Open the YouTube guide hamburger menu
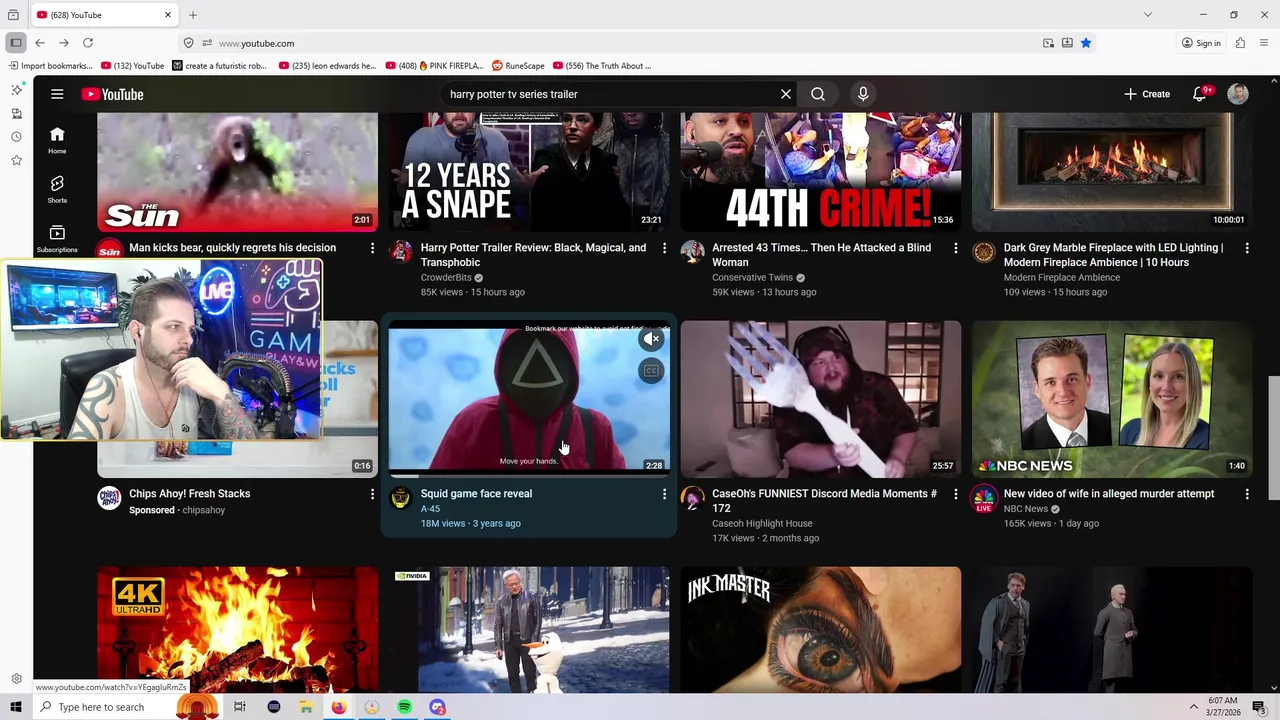The width and height of the screenshot is (1280, 720). pyautogui.click(x=57, y=94)
